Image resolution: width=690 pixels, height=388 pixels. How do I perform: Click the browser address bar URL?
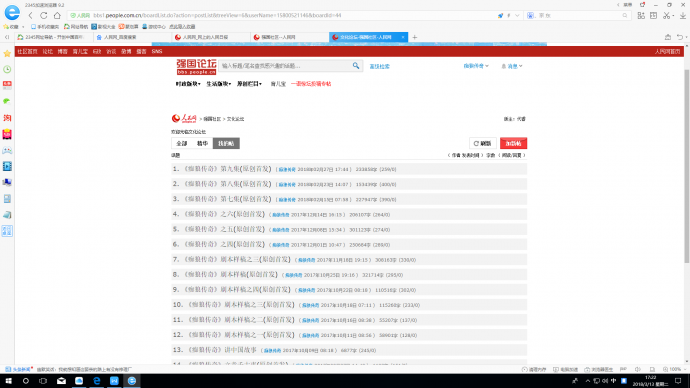click(217, 15)
